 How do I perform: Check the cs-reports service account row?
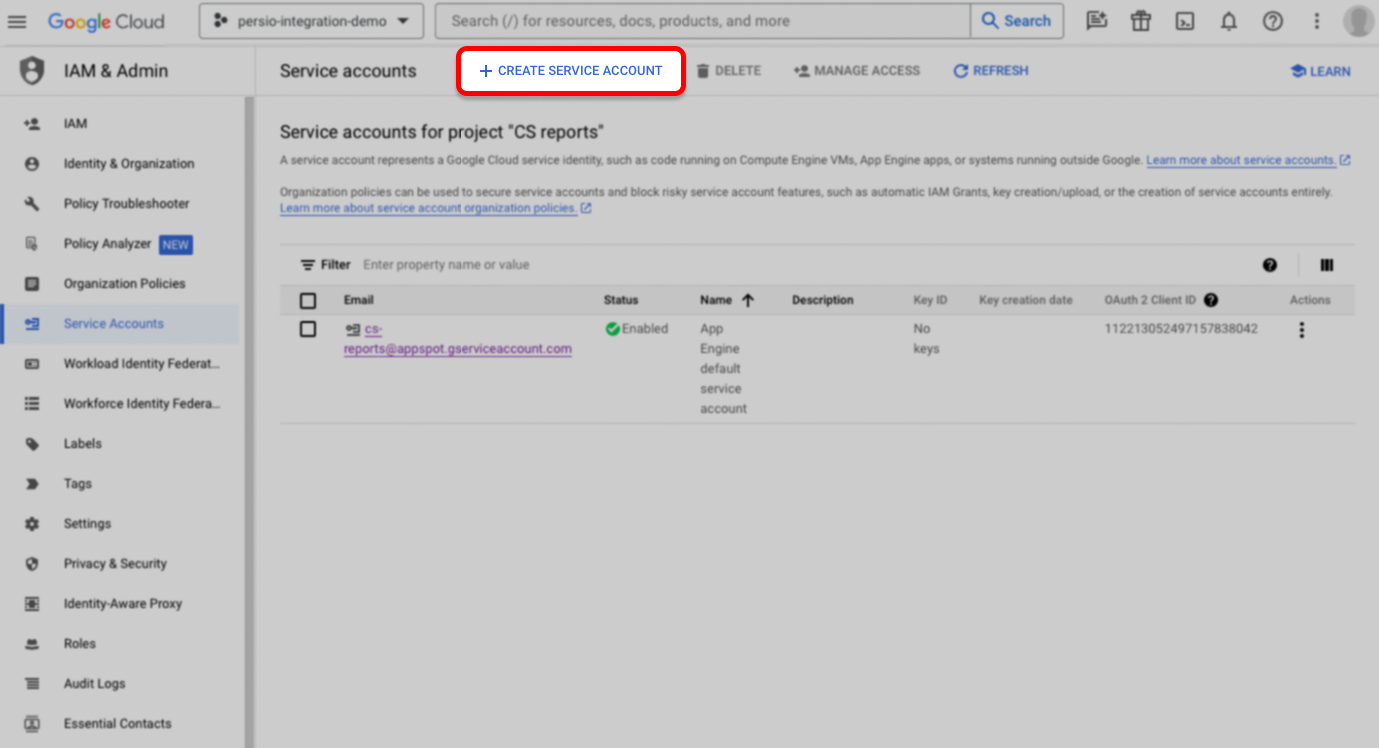coord(307,329)
